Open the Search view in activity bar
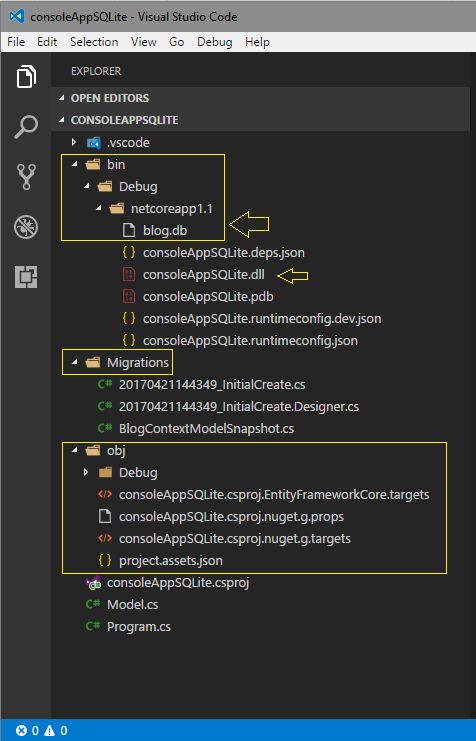Screen dimensions: 476x741 [x=26, y=127]
